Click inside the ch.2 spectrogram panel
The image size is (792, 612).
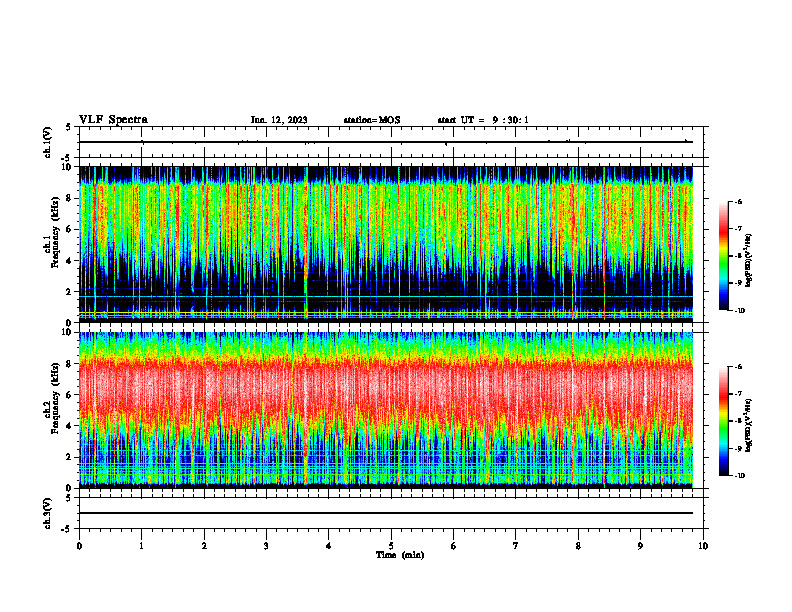coord(386,410)
